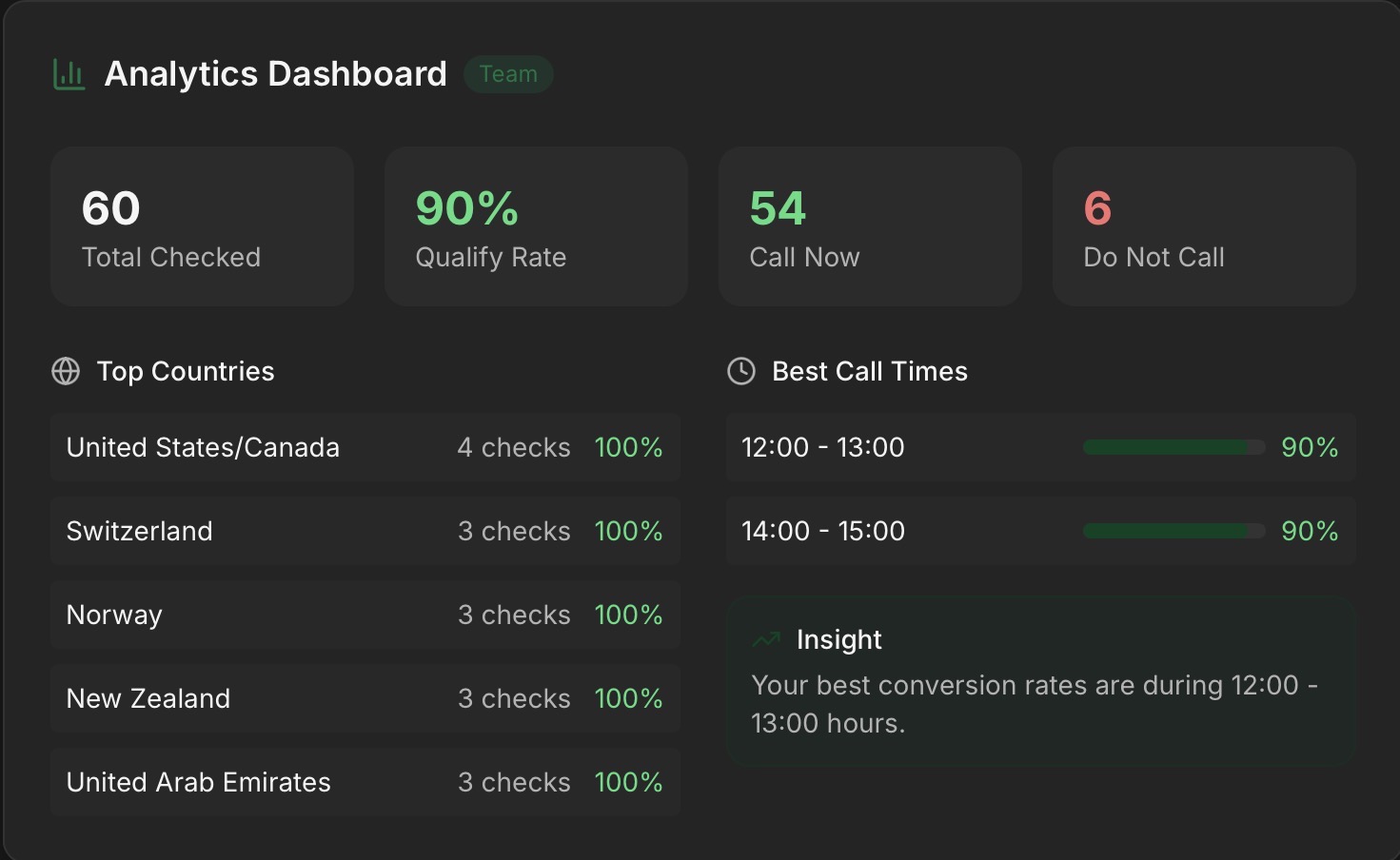Click the clock icon beside Best Call Times
Image resolution: width=1400 pixels, height=860 pixels.
coord(741,371)
